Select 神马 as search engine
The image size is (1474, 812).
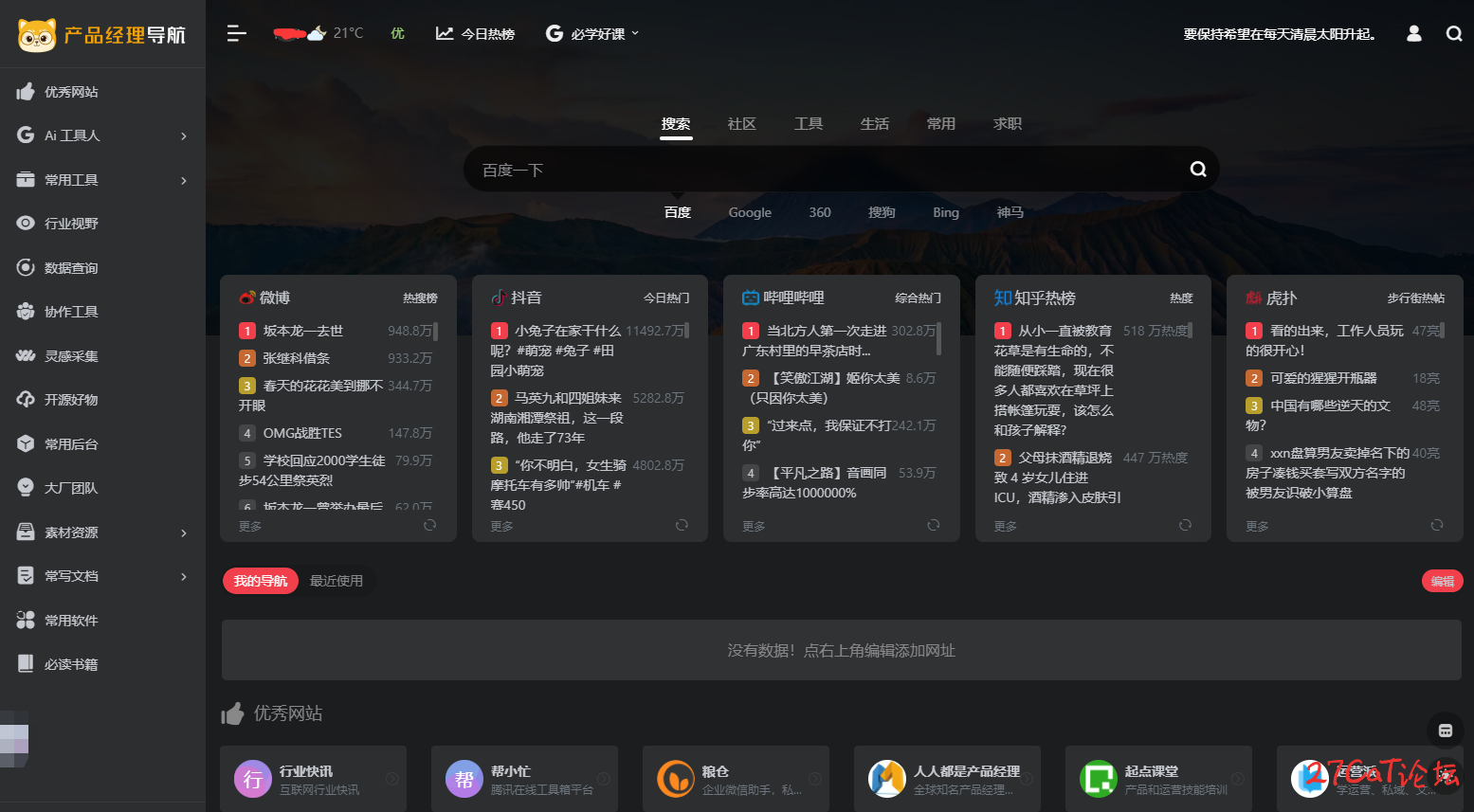coord(1010,212)
